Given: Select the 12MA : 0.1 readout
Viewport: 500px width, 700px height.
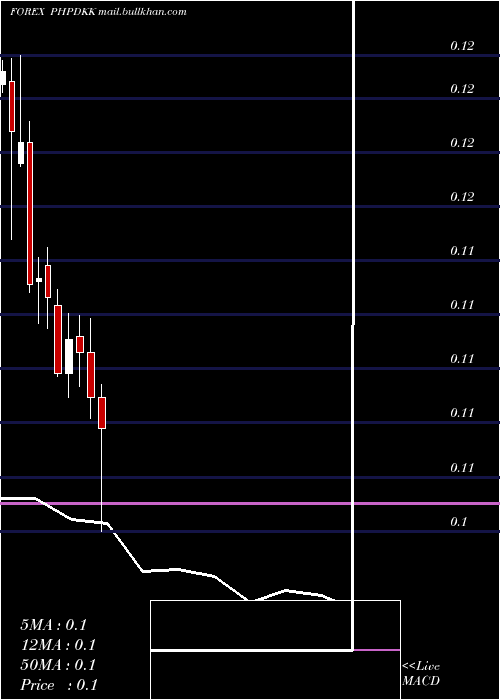Looking at the screenshot, I should [58, 645].
